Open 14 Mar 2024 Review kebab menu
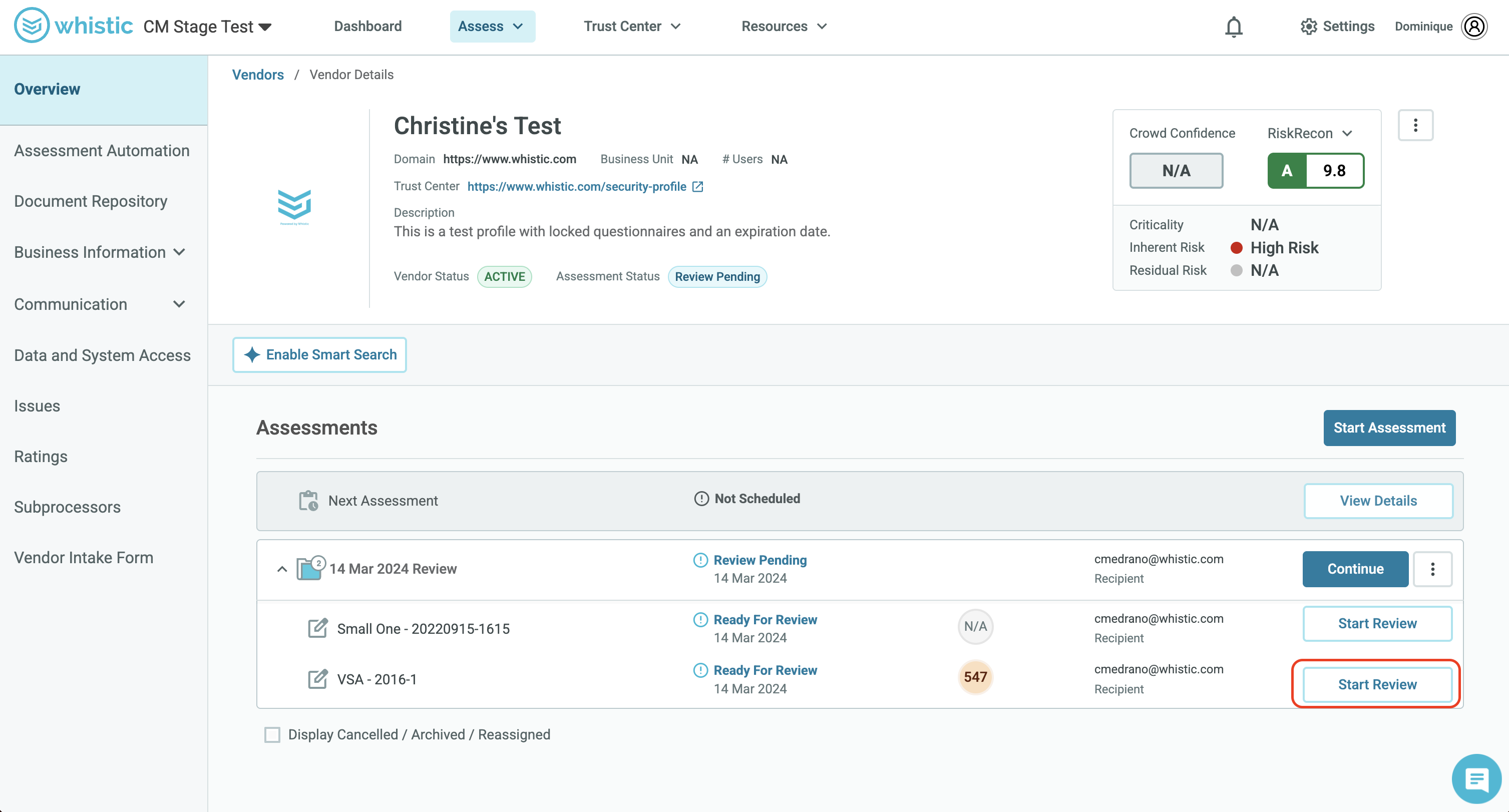This screenshot has width=1509, height=812. (1432, 569)
